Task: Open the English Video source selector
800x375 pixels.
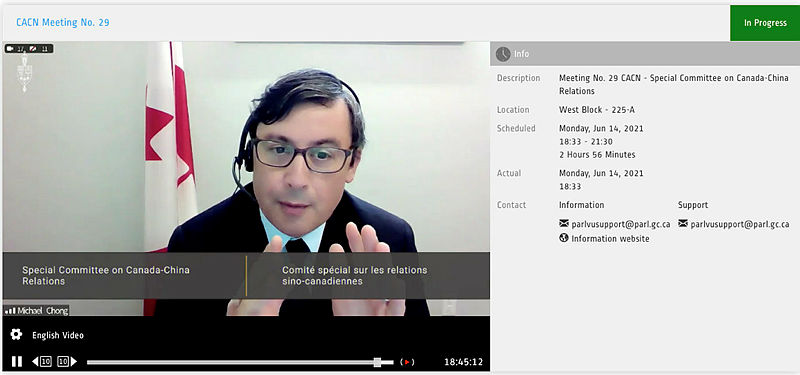Action: (x=58, y=335)
